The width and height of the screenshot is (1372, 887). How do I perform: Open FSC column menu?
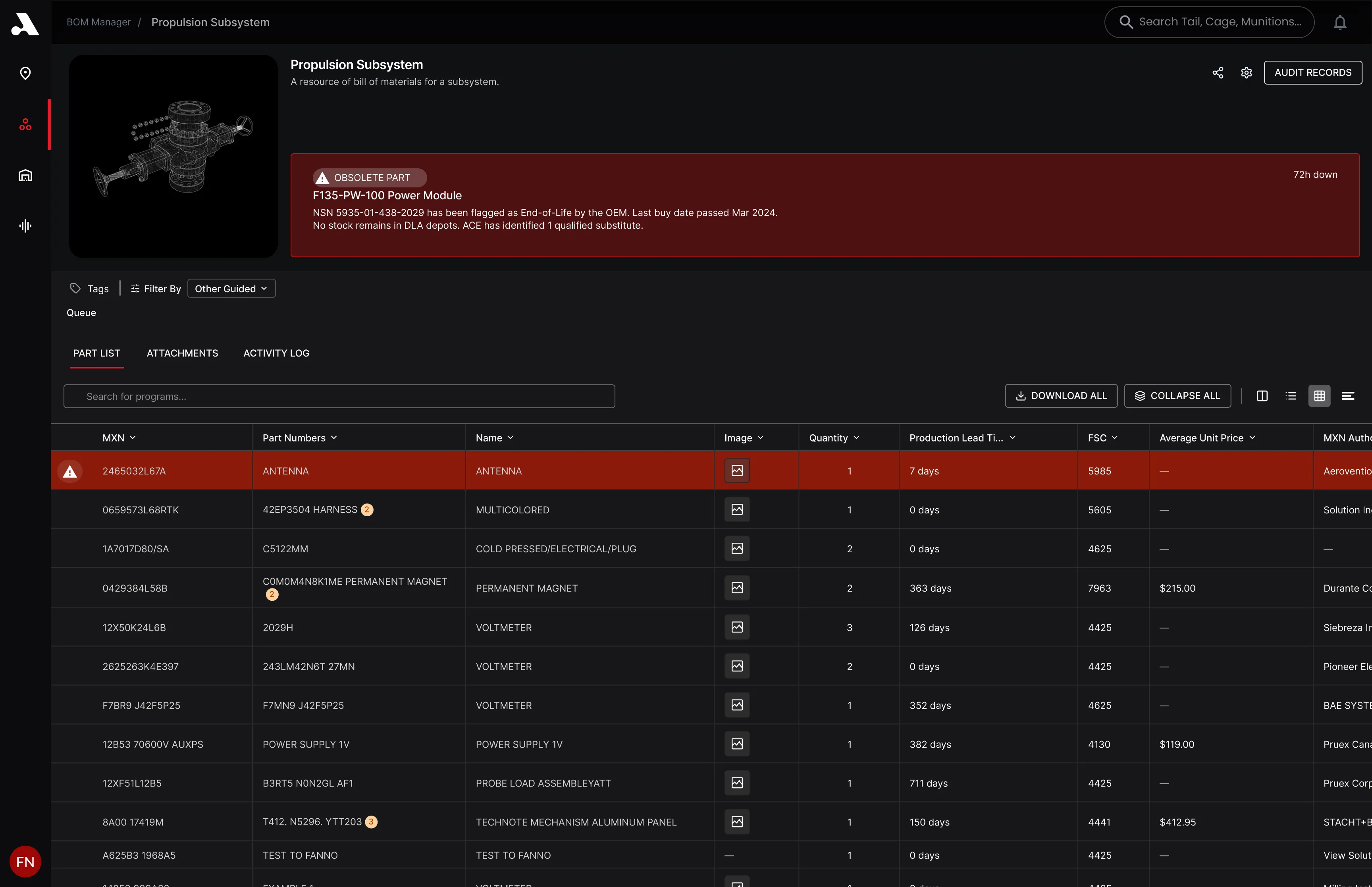coord(1115,438)
